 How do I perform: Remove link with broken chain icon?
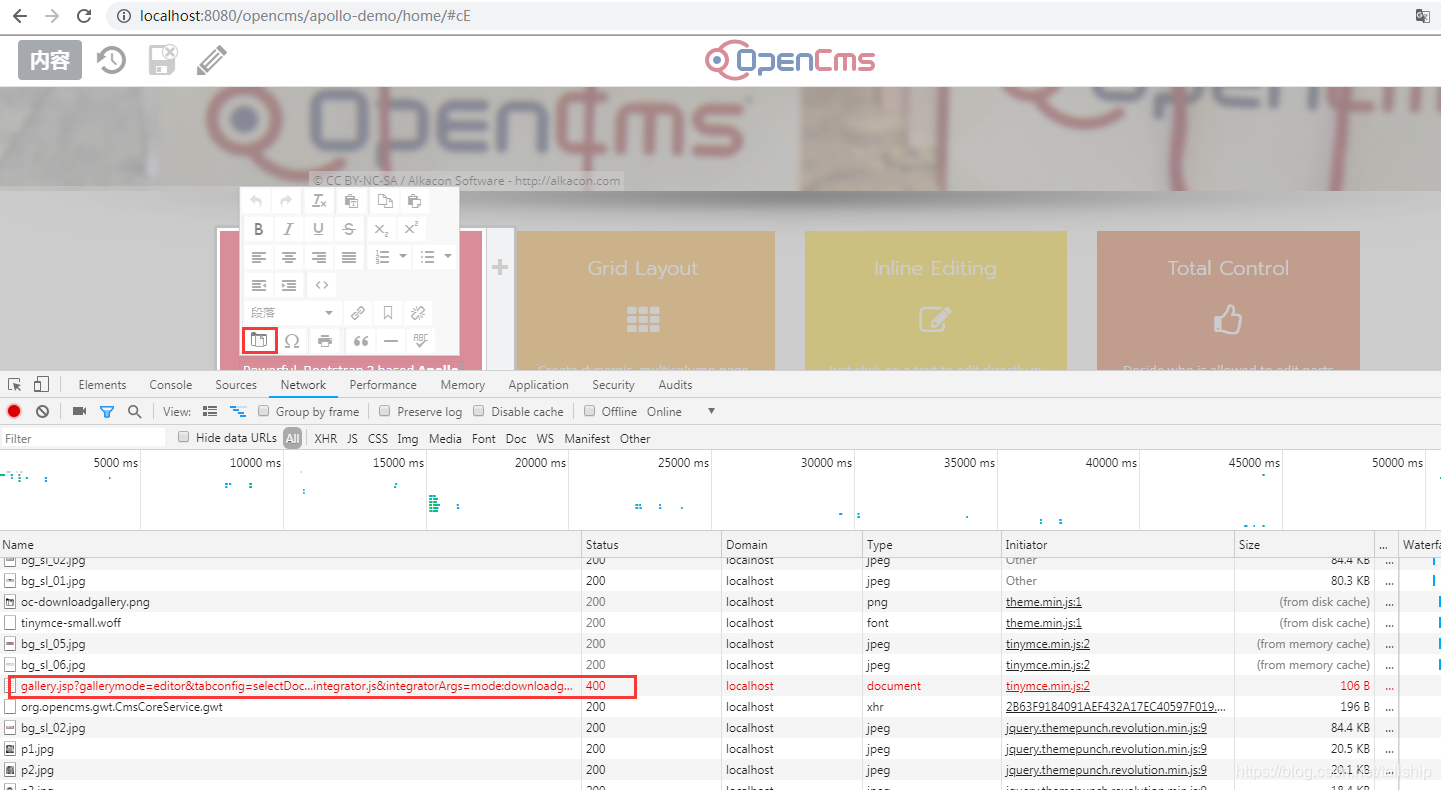tap(419, 313)
